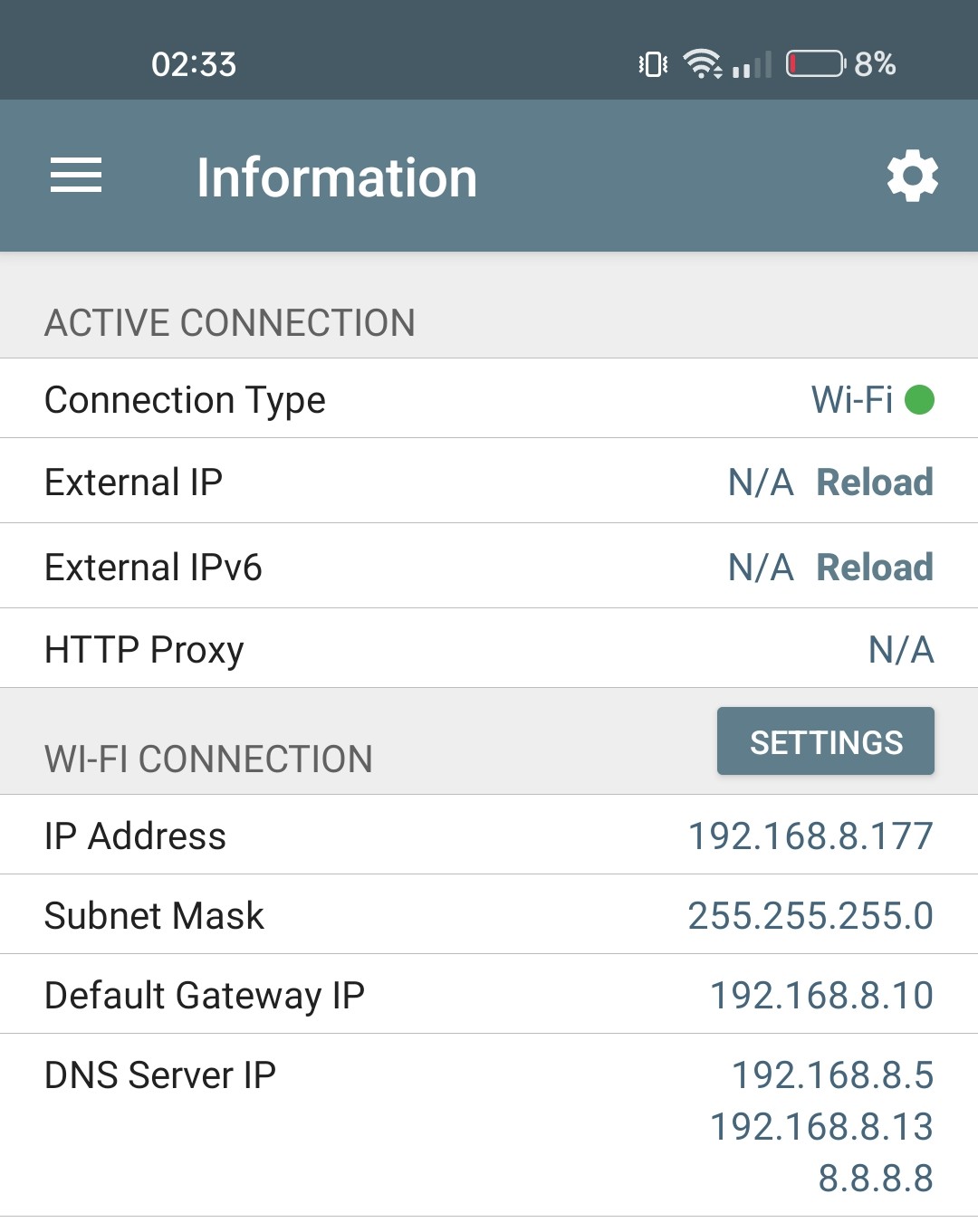The height and width of the screenshot is (1232, 978).
Task: Tap the vibrate mode icon in status bar
Action: pos(653,64)
